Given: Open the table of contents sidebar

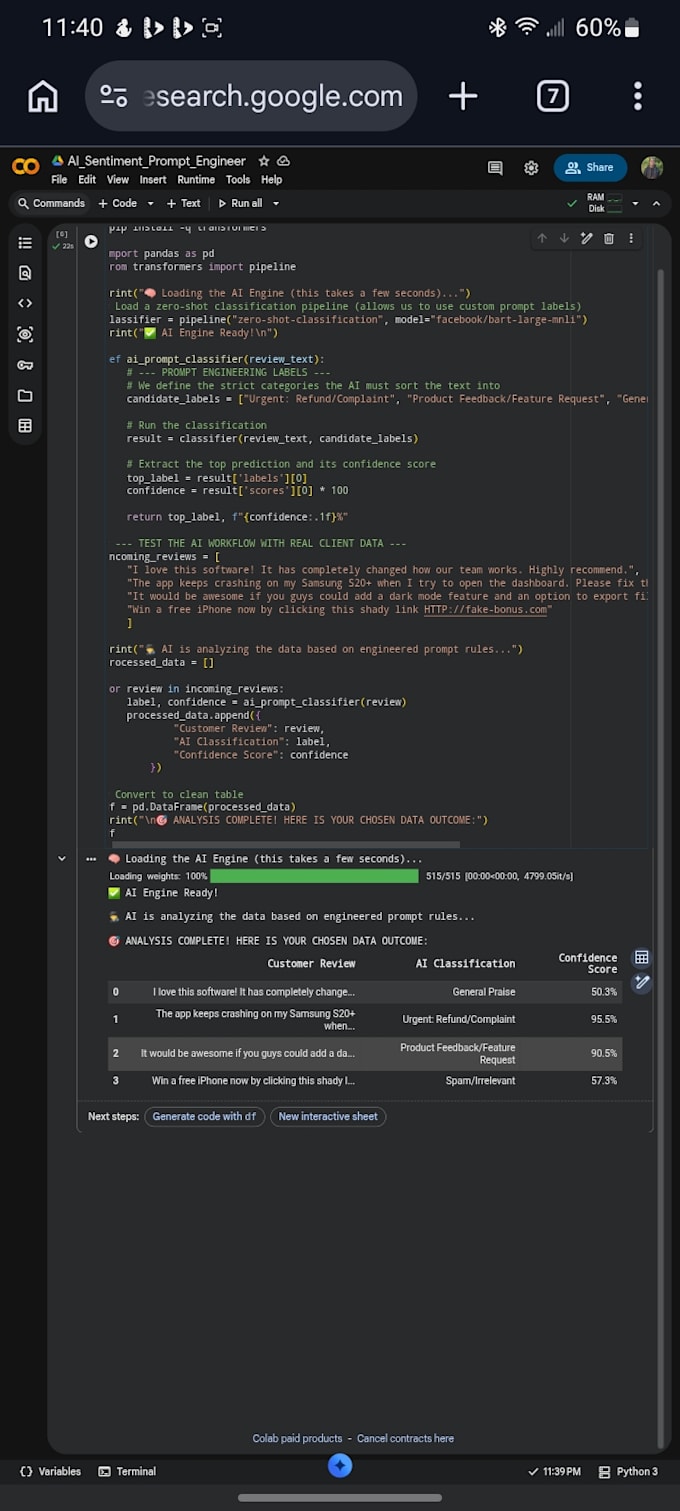Looking at the screenshot, I should 25,243.
